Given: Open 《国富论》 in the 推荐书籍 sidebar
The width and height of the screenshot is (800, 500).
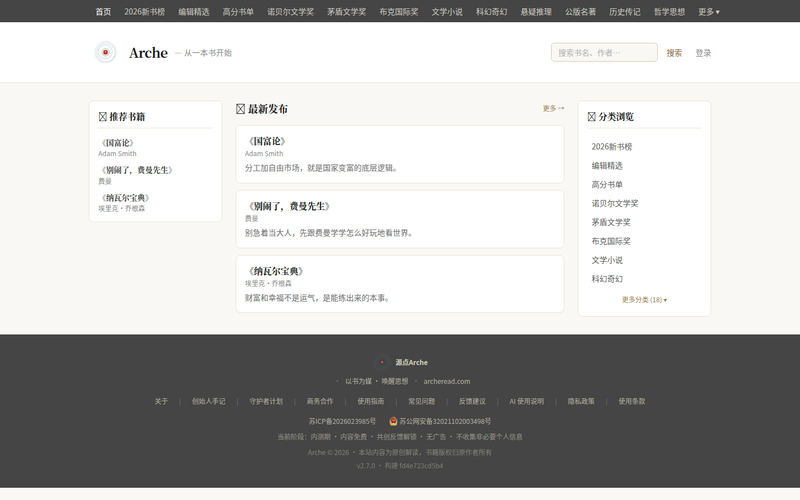Looking at the screenshot, I should coord(117,143).
